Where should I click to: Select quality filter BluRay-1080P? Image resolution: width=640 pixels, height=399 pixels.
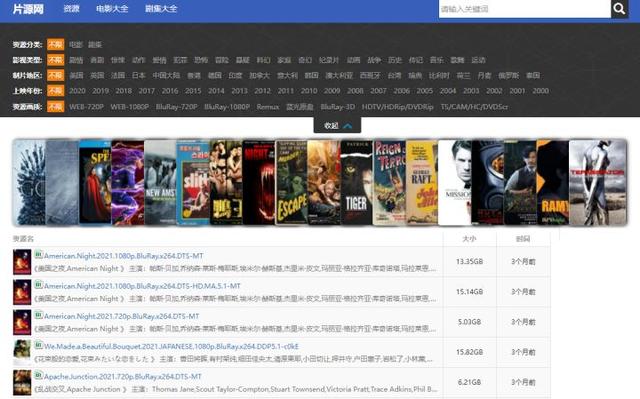coord(227,106)
